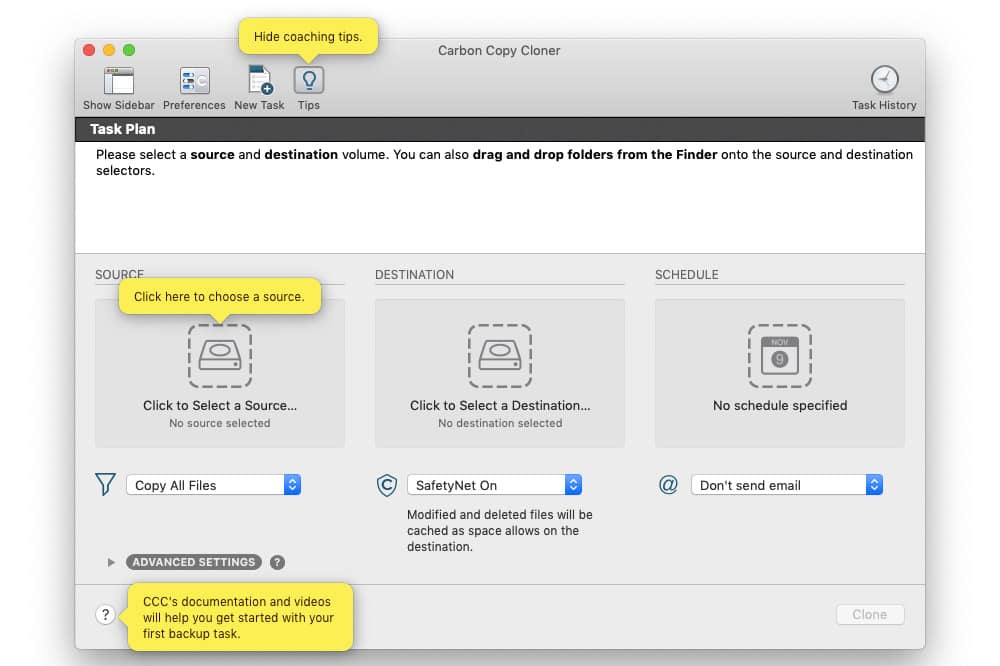This screenshot has height=666, width=1000.
Task: Open the Don't send email dropdown
Action: 787,485
